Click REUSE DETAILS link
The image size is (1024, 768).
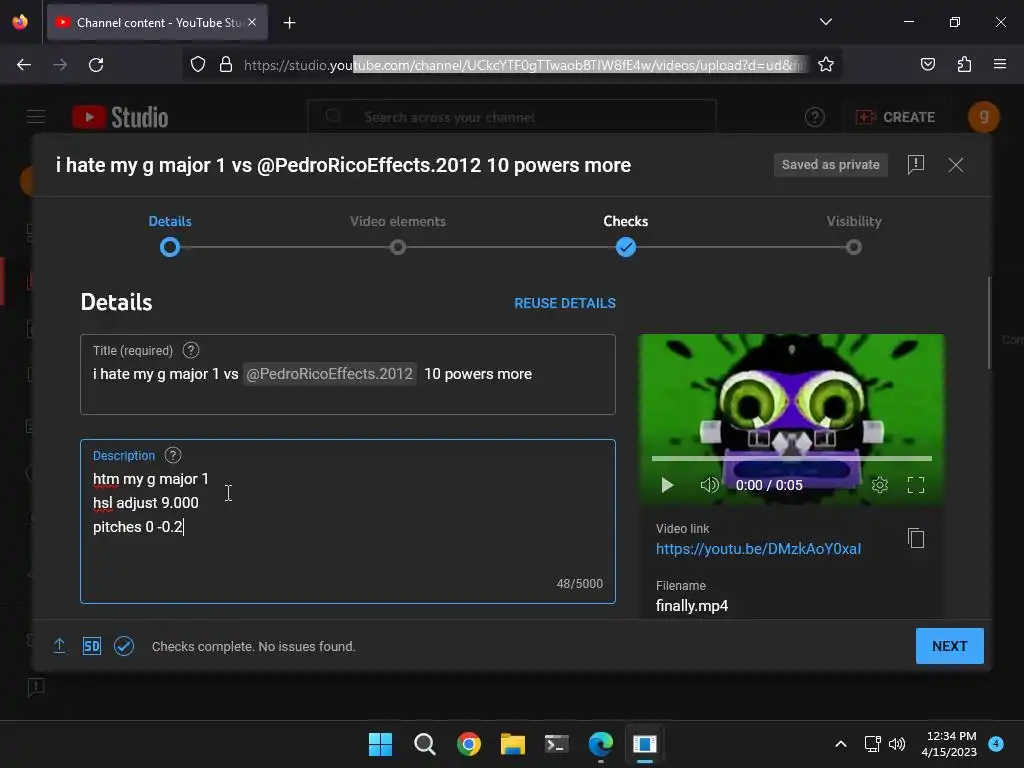pos(565,303)
